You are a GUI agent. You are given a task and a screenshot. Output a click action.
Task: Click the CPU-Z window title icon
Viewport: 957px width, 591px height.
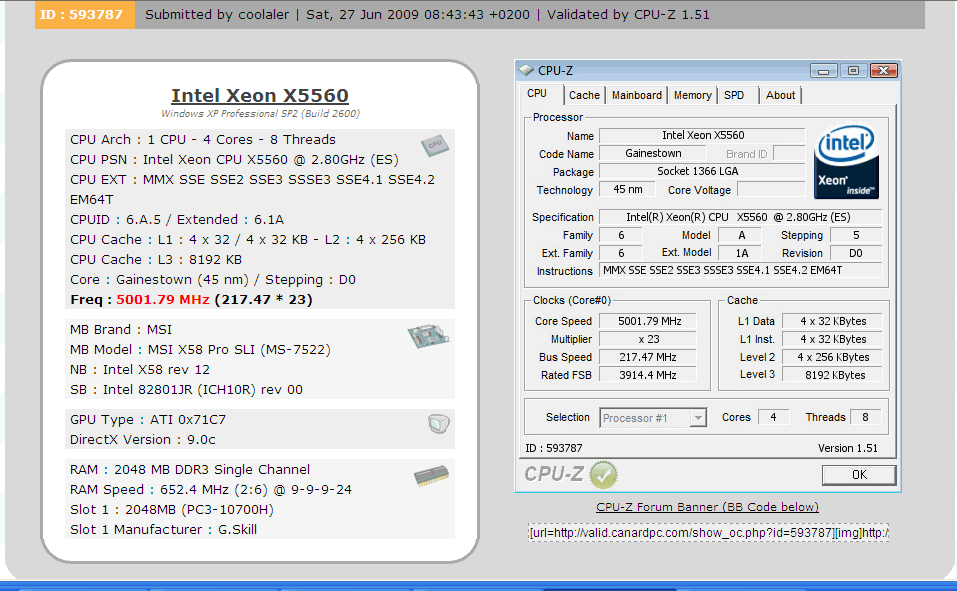(x=526, y=70)
